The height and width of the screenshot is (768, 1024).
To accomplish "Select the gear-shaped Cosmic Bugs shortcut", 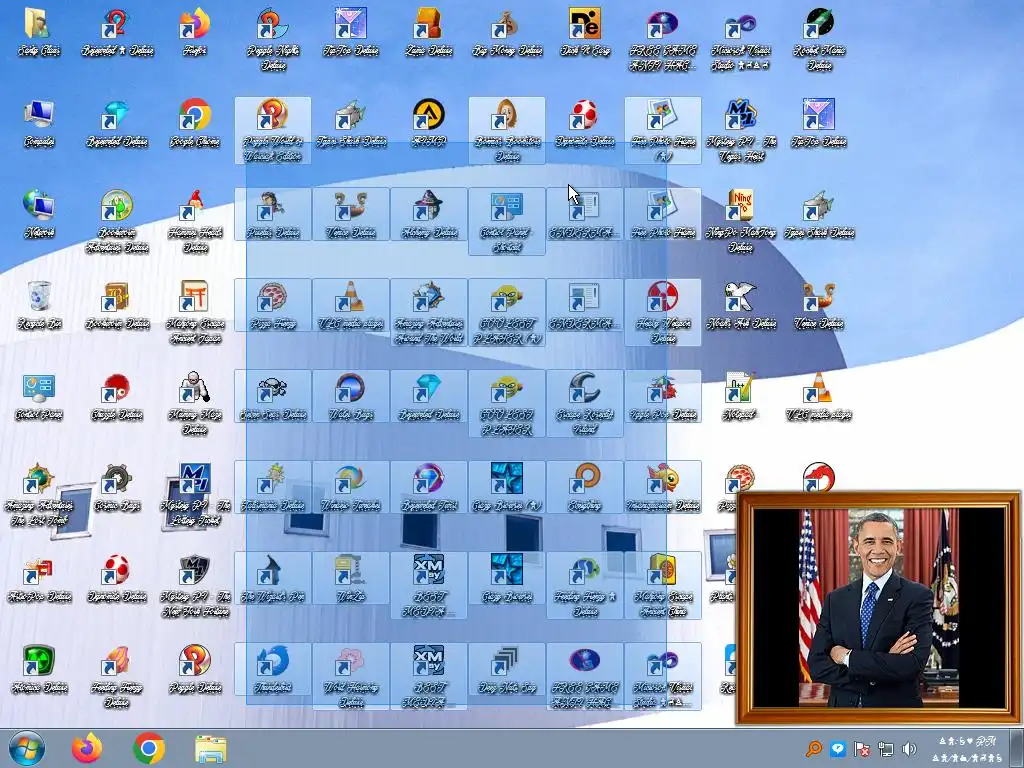I will (117, 487).
